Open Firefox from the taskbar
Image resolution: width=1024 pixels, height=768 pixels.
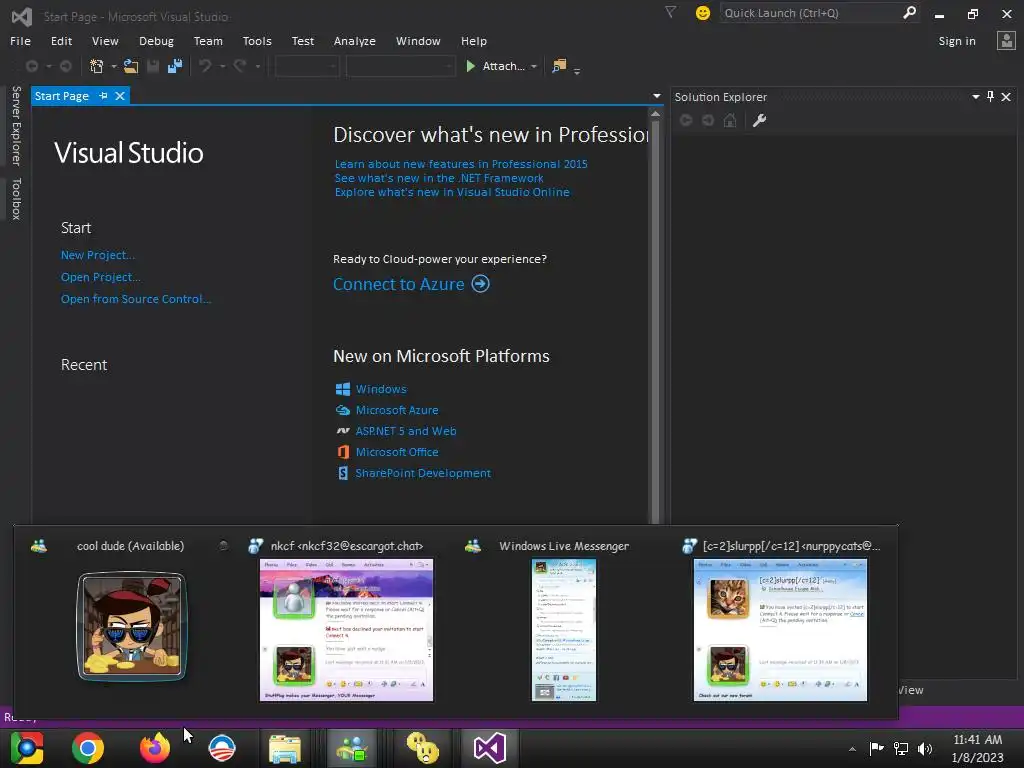point(155,748)
